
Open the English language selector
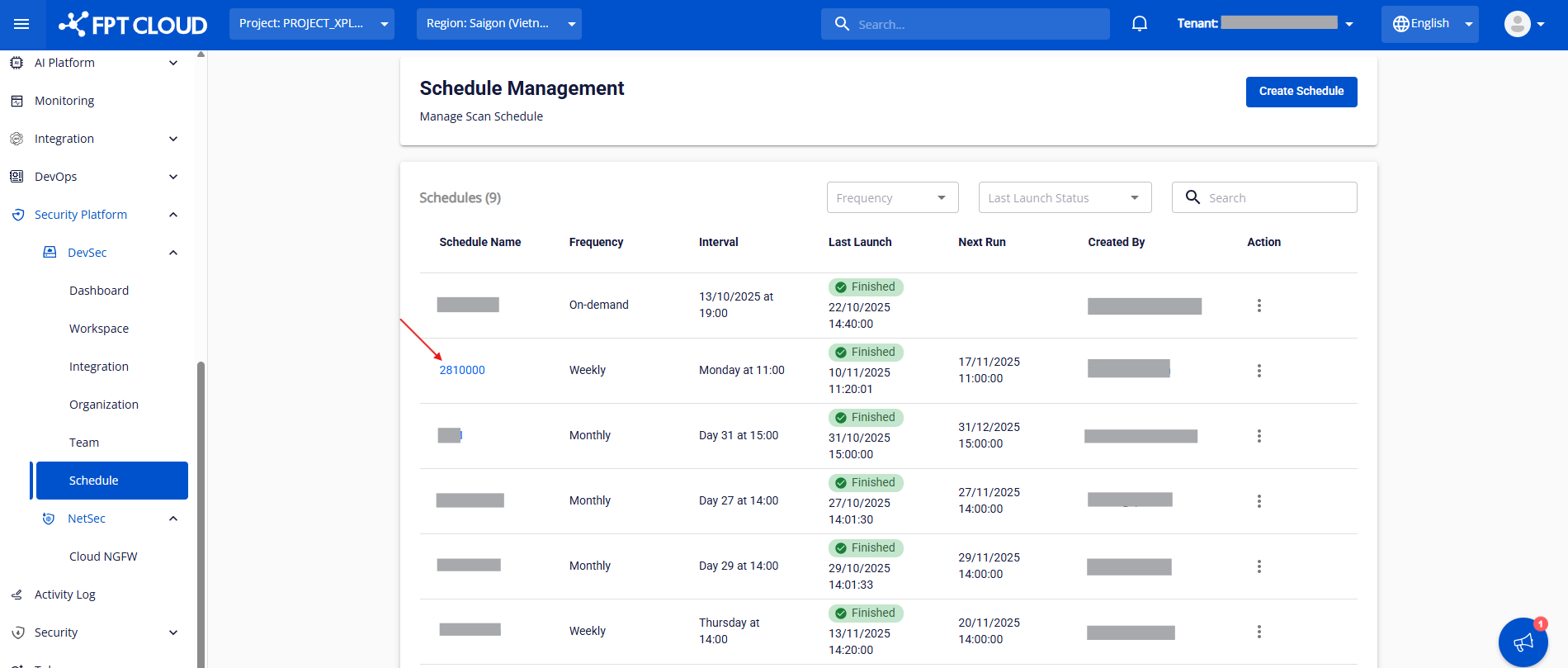1430,24
